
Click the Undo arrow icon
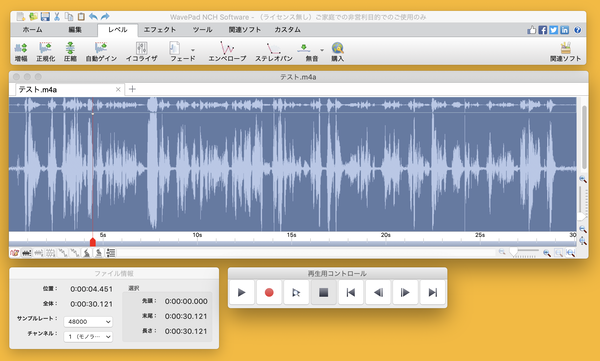93,16
